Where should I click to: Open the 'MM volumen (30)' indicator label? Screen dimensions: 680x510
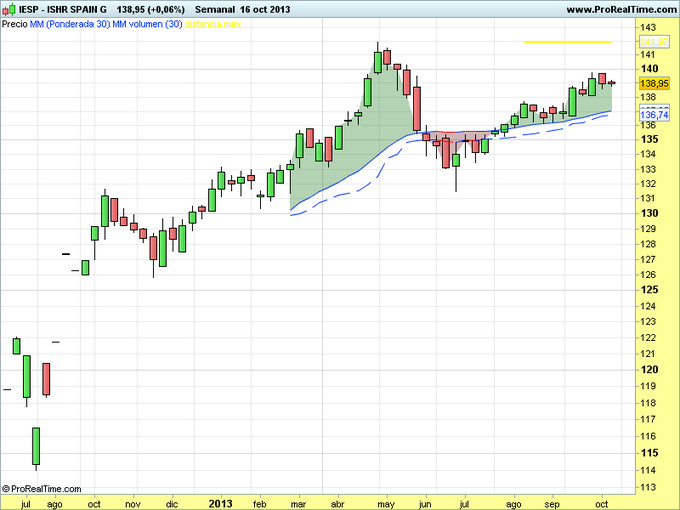point(144,23)
